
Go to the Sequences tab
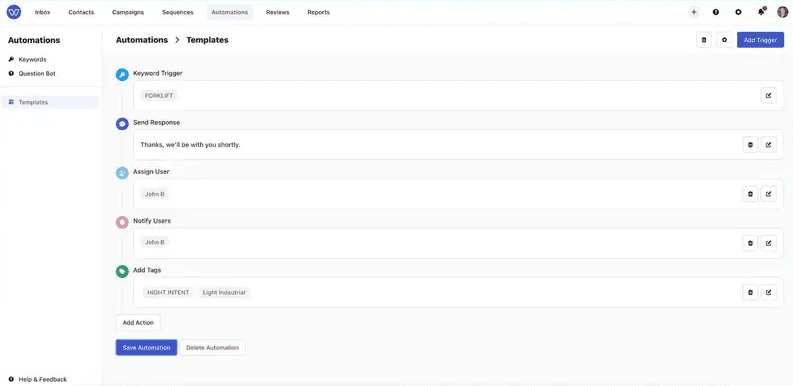coord(178,12)
